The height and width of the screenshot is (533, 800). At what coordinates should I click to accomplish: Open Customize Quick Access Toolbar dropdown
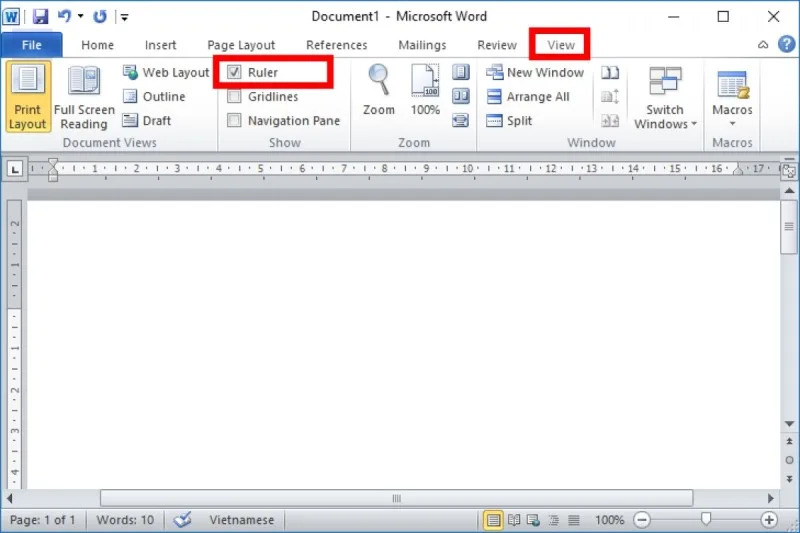point(124,17)
